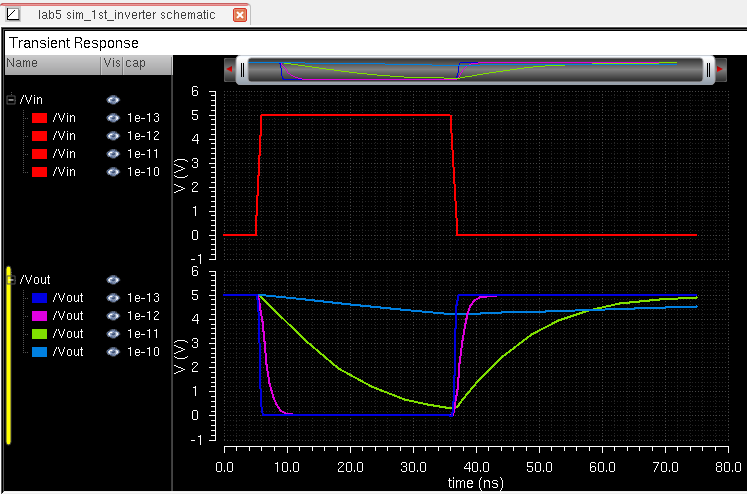Viewport: 747px width, 494px height.
Task: Click the green /Vout color swatch
Action: (x=40, y=334)
